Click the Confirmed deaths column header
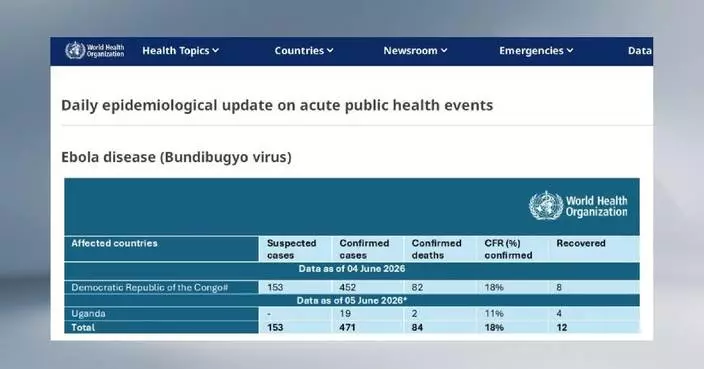This screenshot has height=369, width=704. [436, 249]
